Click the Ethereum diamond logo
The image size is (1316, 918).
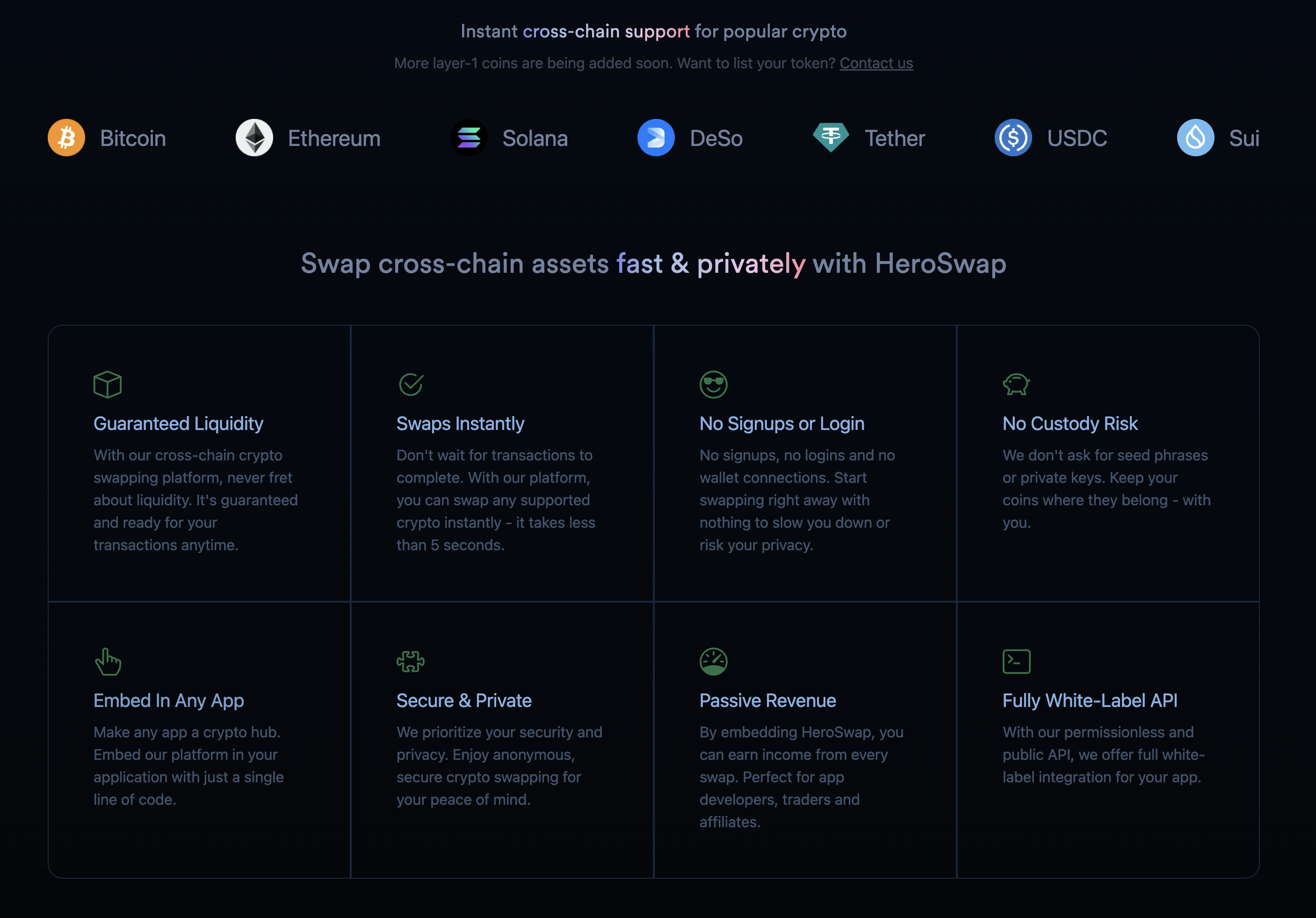(254, 138)
